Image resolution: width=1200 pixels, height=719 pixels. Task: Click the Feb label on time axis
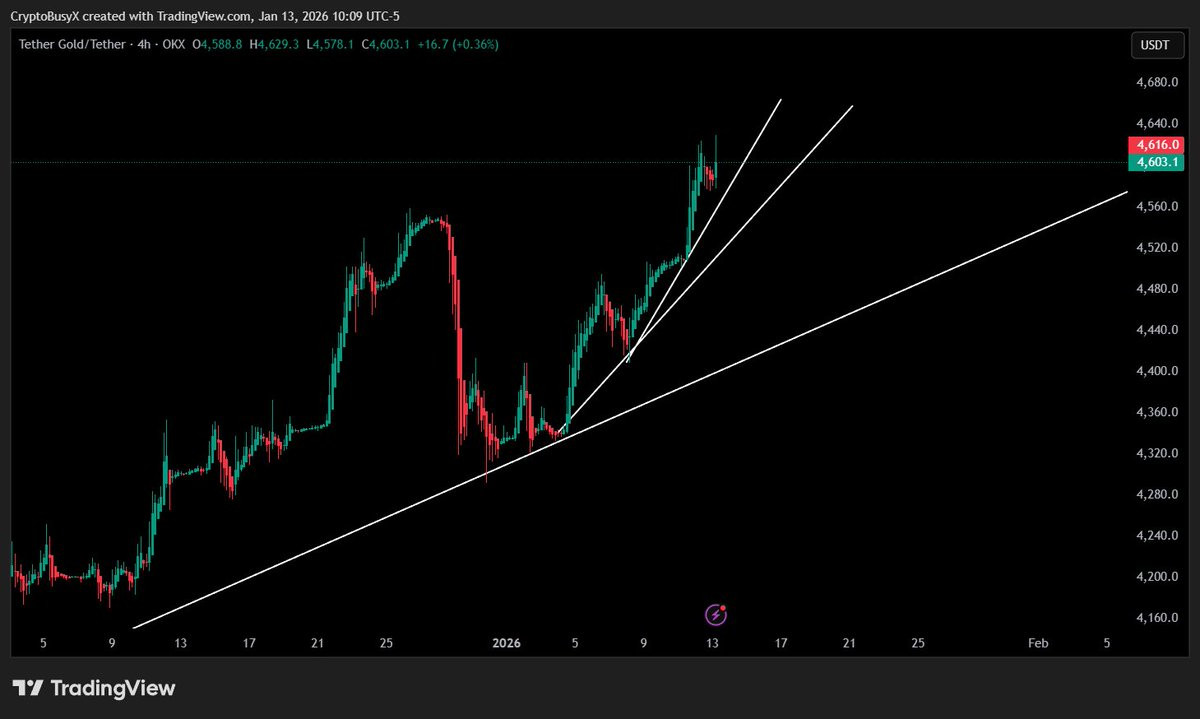click(1039, 643)
